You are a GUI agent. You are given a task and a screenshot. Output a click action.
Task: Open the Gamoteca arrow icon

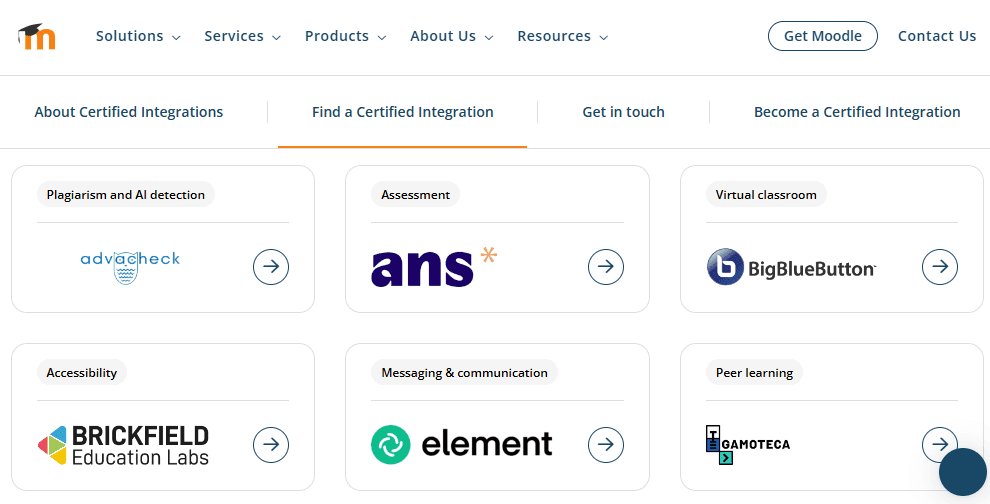(x=939, y=445)
